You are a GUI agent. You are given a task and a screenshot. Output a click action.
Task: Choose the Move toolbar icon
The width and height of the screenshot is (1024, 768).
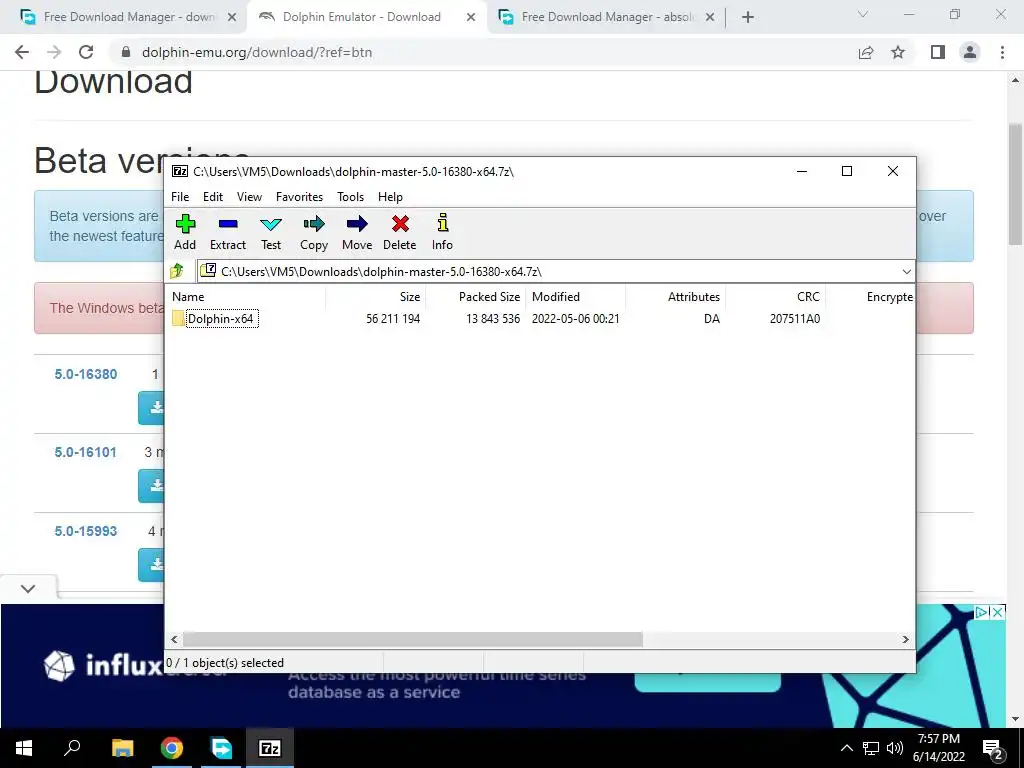pos(357,232)
